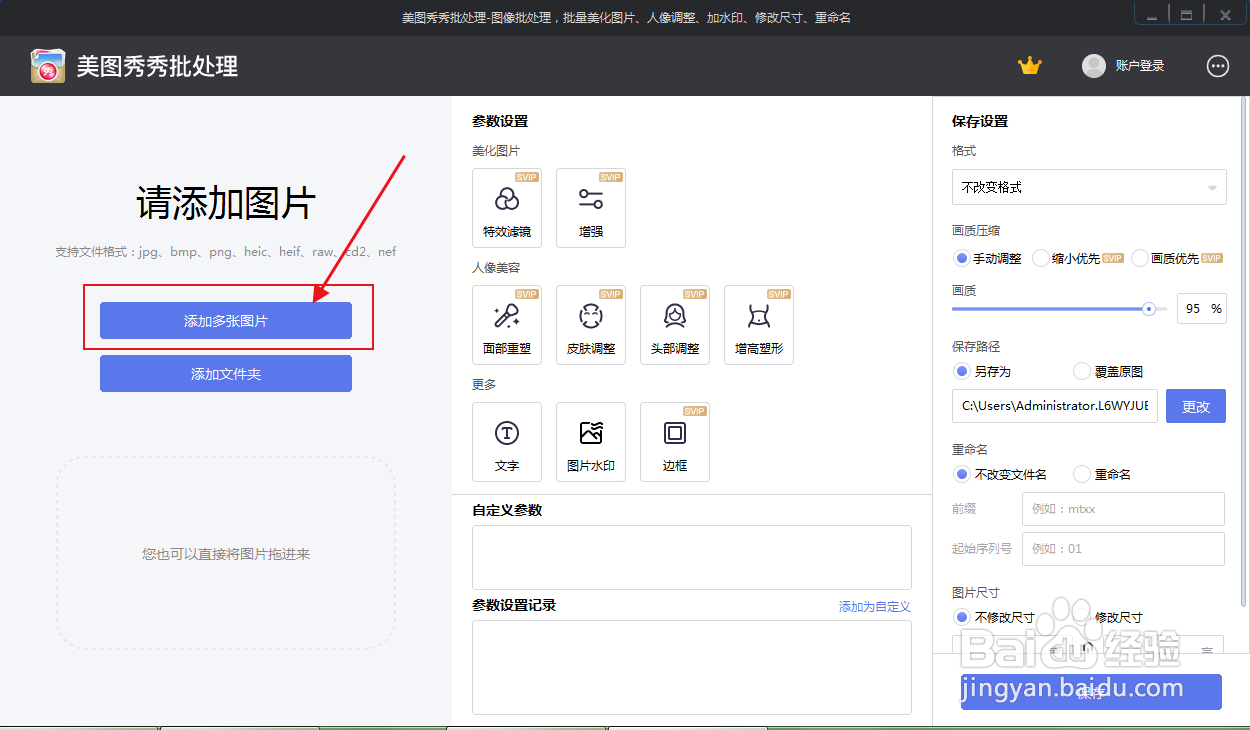This screenshot has width=1250, height=730.
Task: Click the 人像美容 section label
Action: point(496,268)
